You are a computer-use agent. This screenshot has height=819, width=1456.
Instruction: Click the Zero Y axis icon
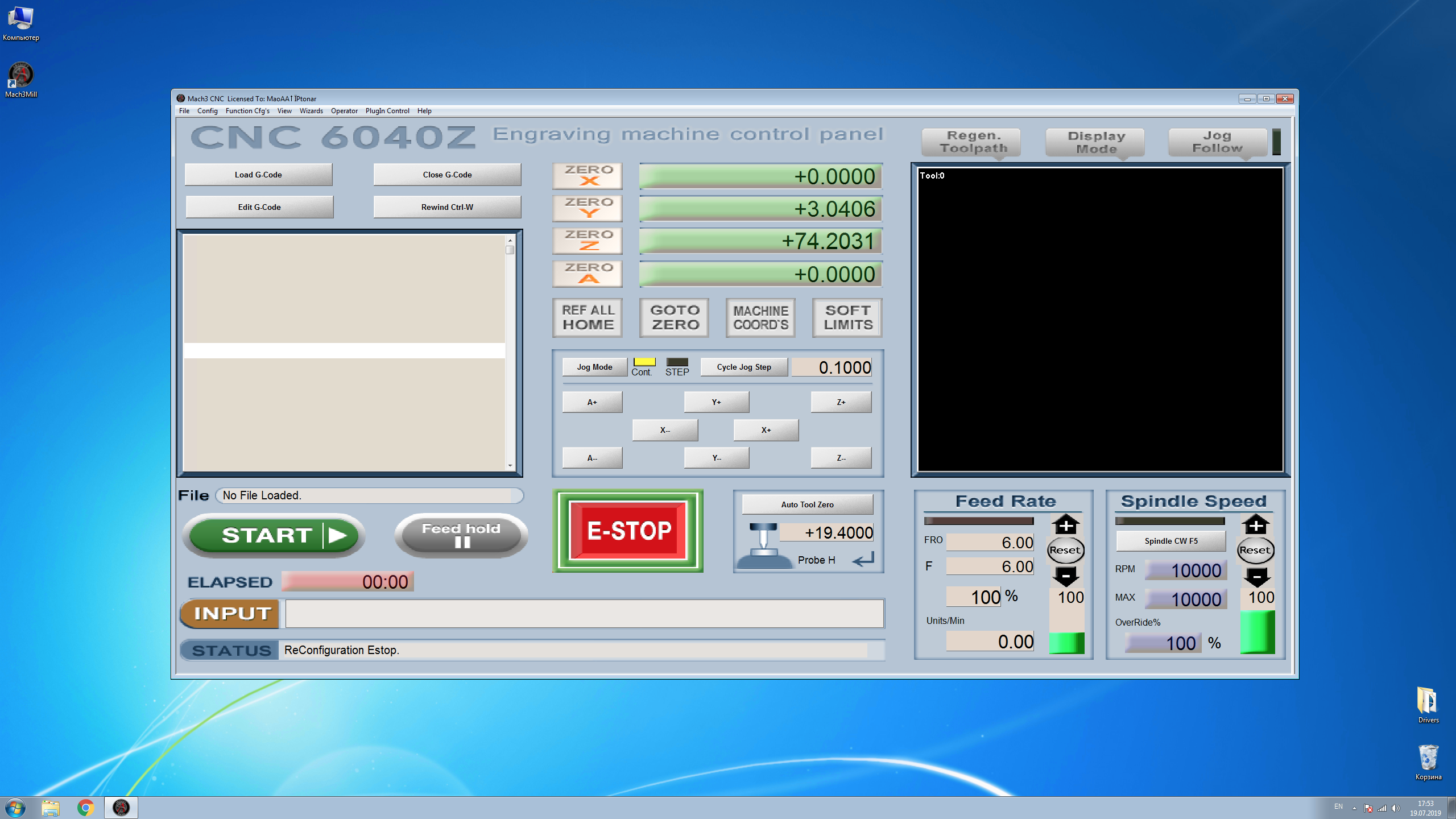coord(588,208)
